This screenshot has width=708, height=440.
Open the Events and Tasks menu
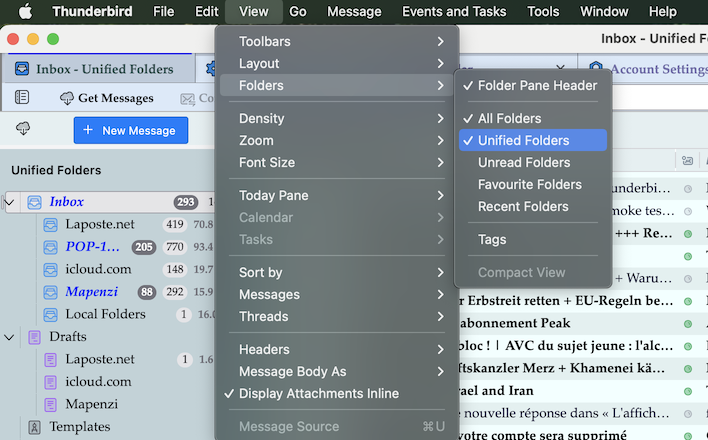coord(454,11)
